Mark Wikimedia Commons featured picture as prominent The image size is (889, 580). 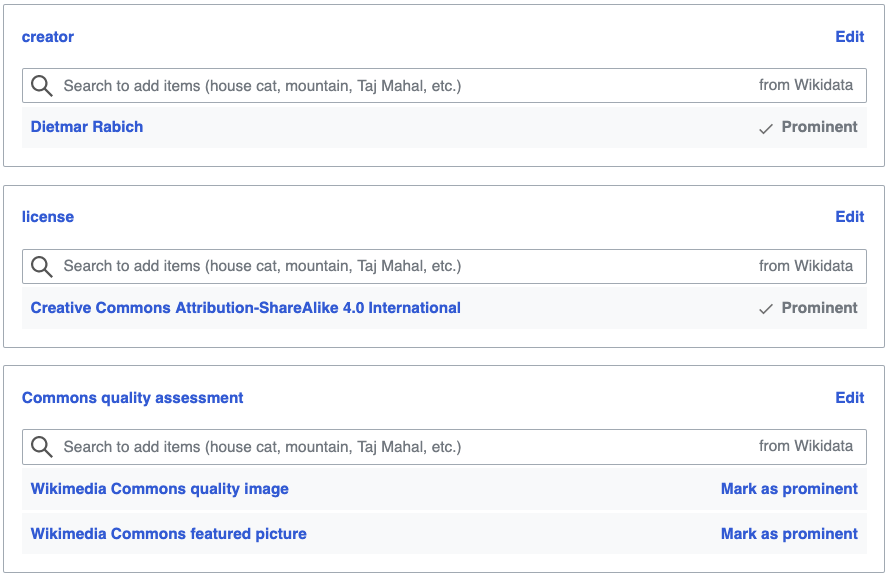(789, 534)
